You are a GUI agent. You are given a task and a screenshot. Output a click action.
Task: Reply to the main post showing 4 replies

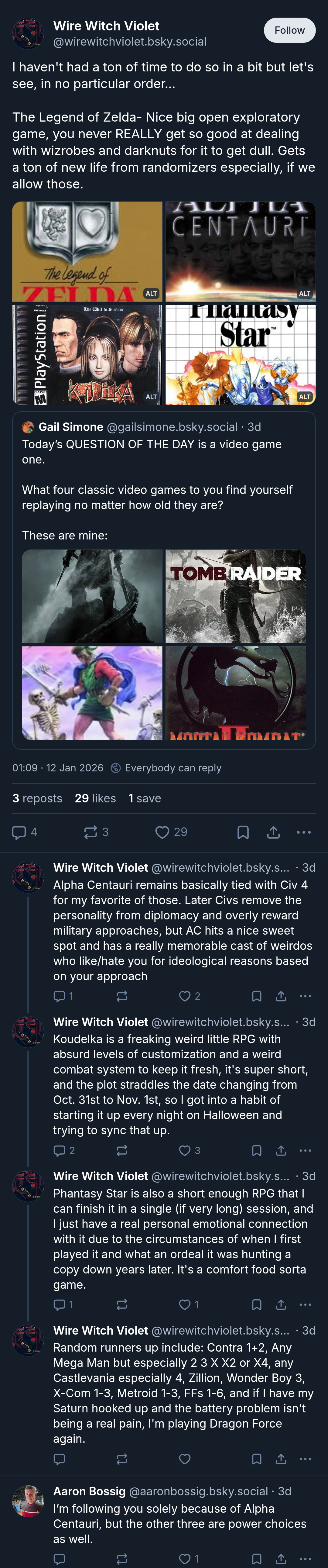coord(25,832)
